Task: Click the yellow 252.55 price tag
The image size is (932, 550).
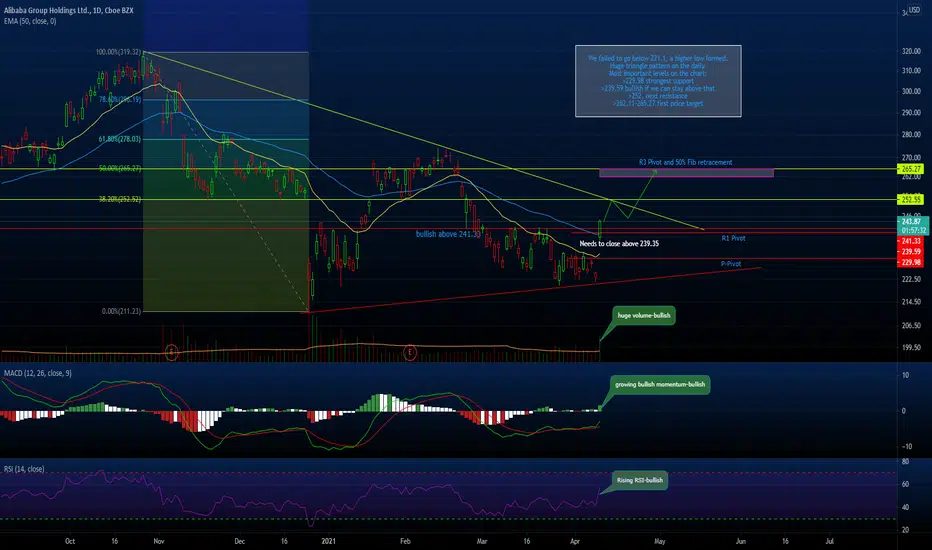Action: [x=910, y=200]
